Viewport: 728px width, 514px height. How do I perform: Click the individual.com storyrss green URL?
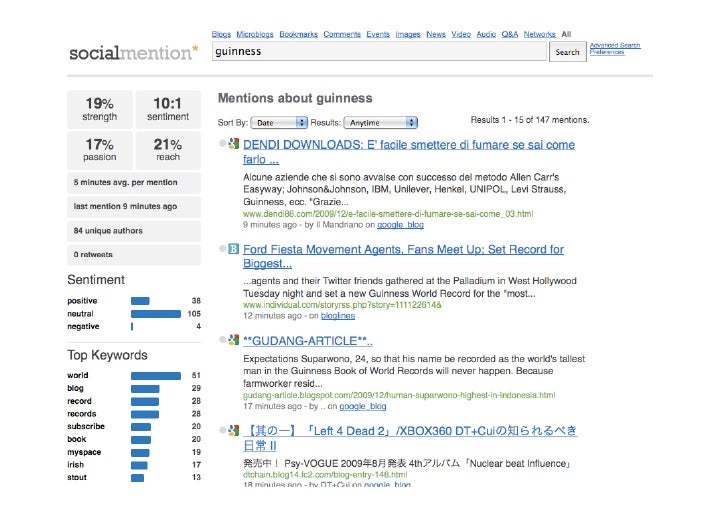343,305
